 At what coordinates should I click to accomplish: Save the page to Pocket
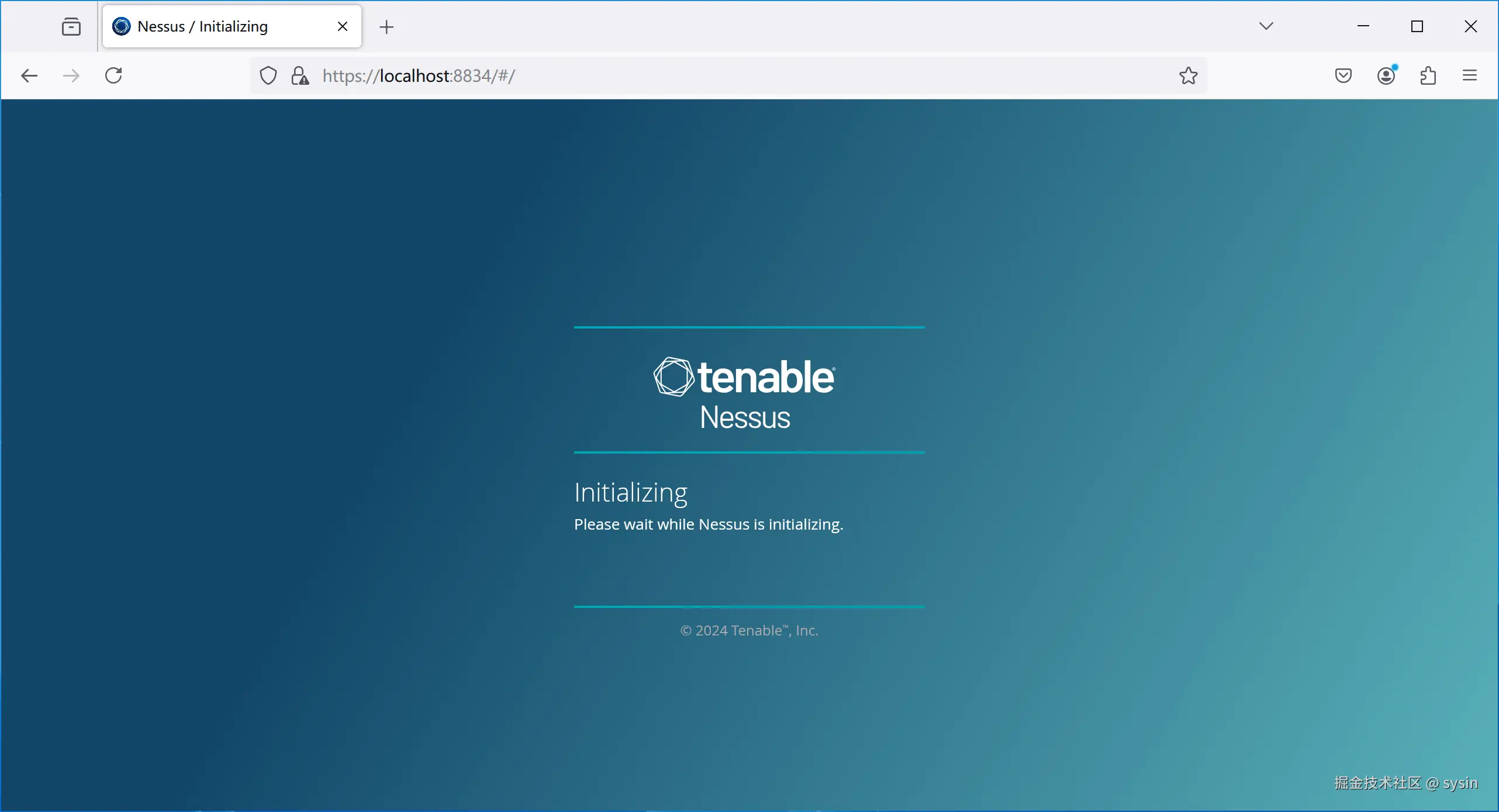(1343, 75)
